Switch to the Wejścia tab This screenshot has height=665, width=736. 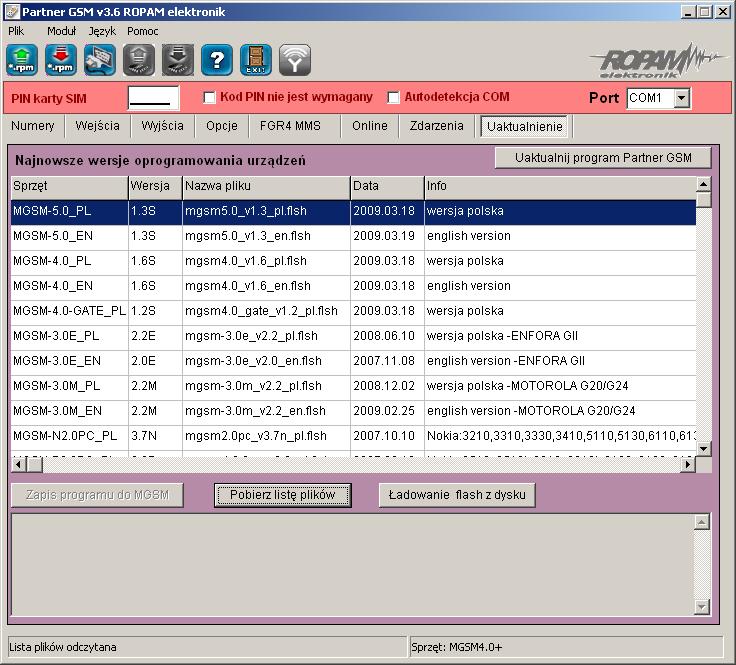[97, 126]
